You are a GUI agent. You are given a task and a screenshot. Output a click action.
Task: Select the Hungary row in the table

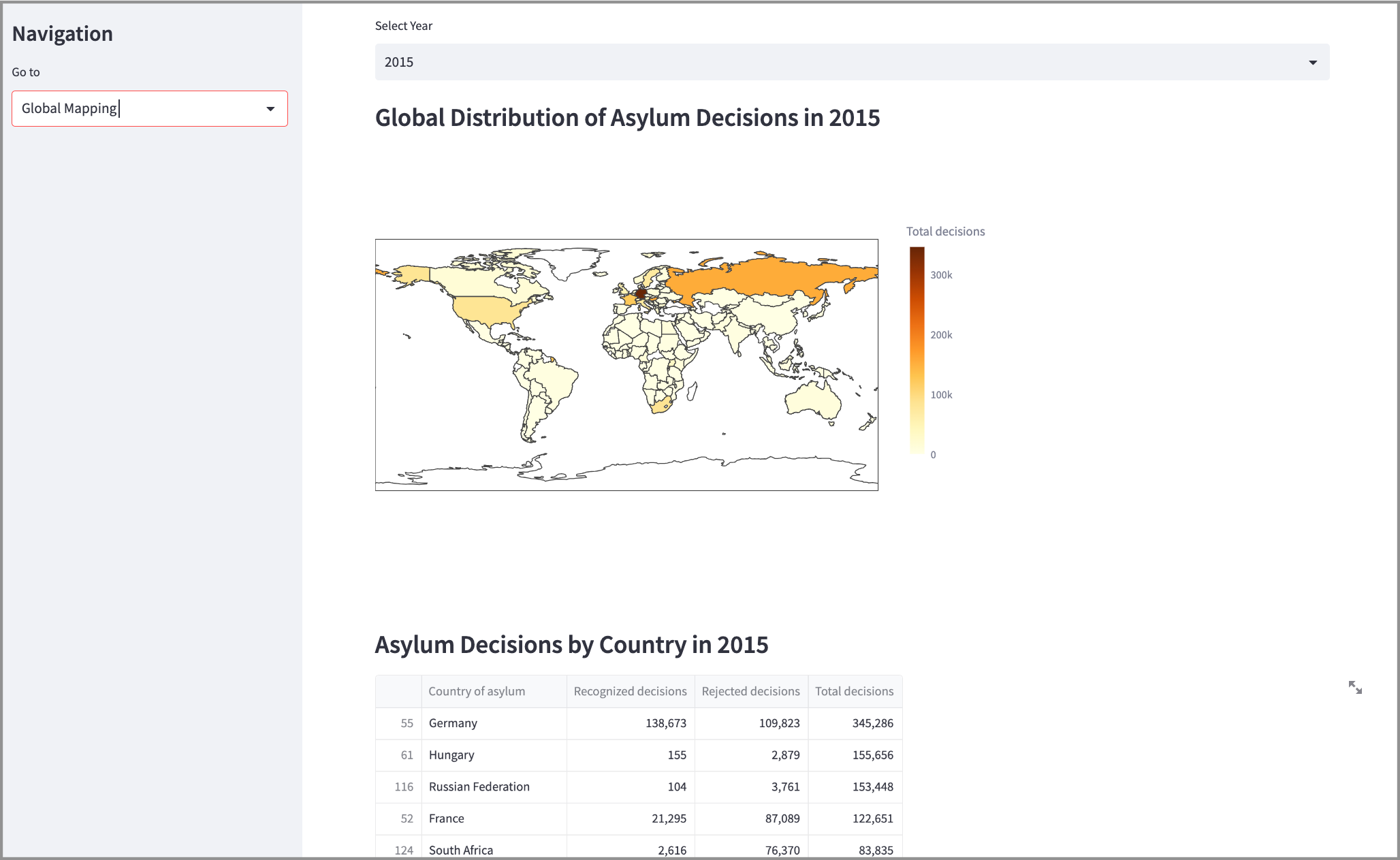(451, 755)
